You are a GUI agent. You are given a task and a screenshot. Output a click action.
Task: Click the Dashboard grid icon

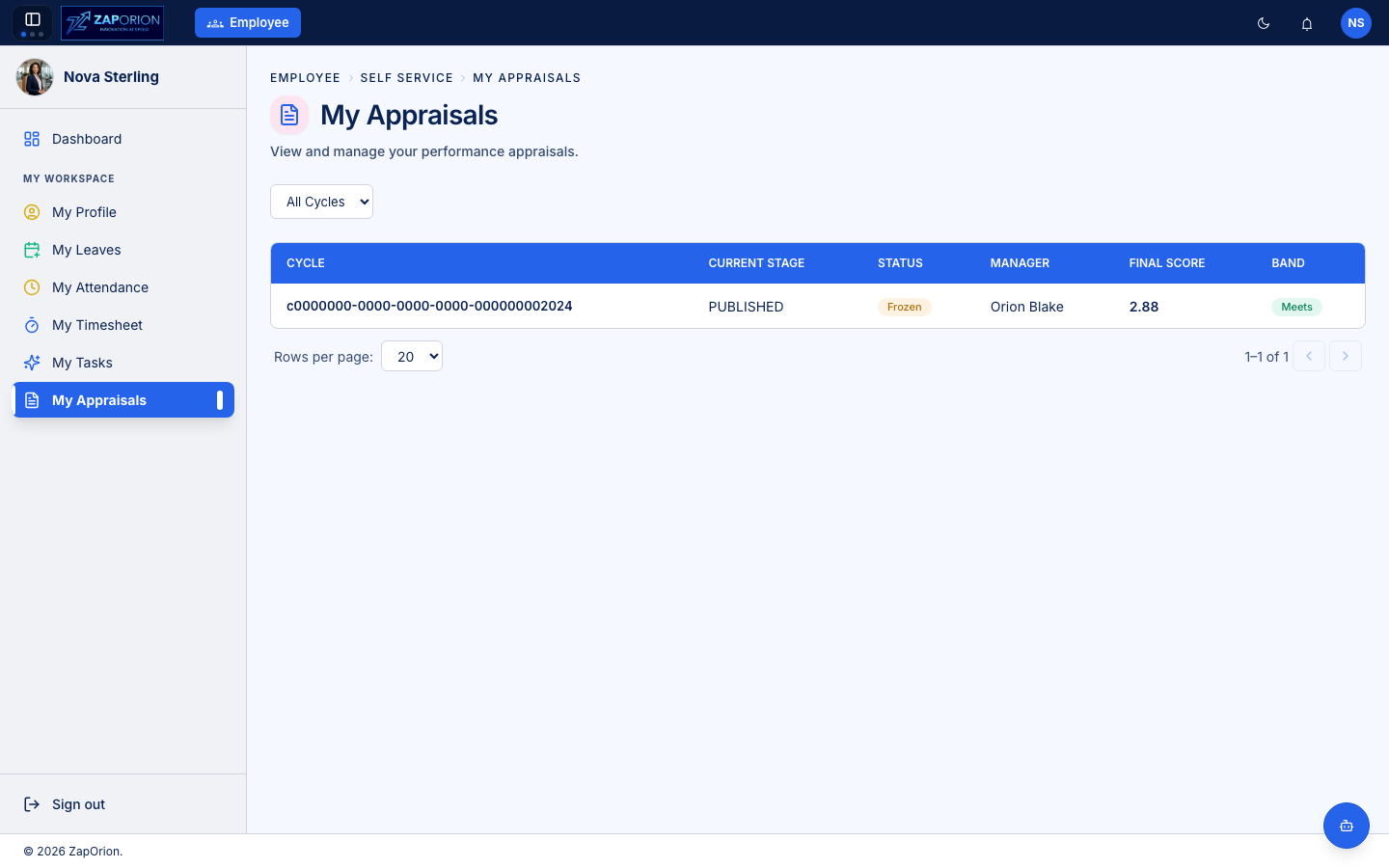pyautogui.click(x=32, y=139)
